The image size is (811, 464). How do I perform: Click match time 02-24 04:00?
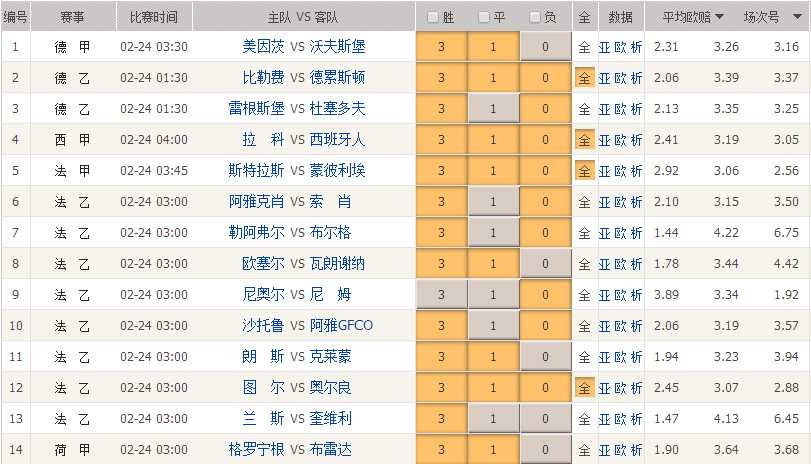(x=154, y=140)
